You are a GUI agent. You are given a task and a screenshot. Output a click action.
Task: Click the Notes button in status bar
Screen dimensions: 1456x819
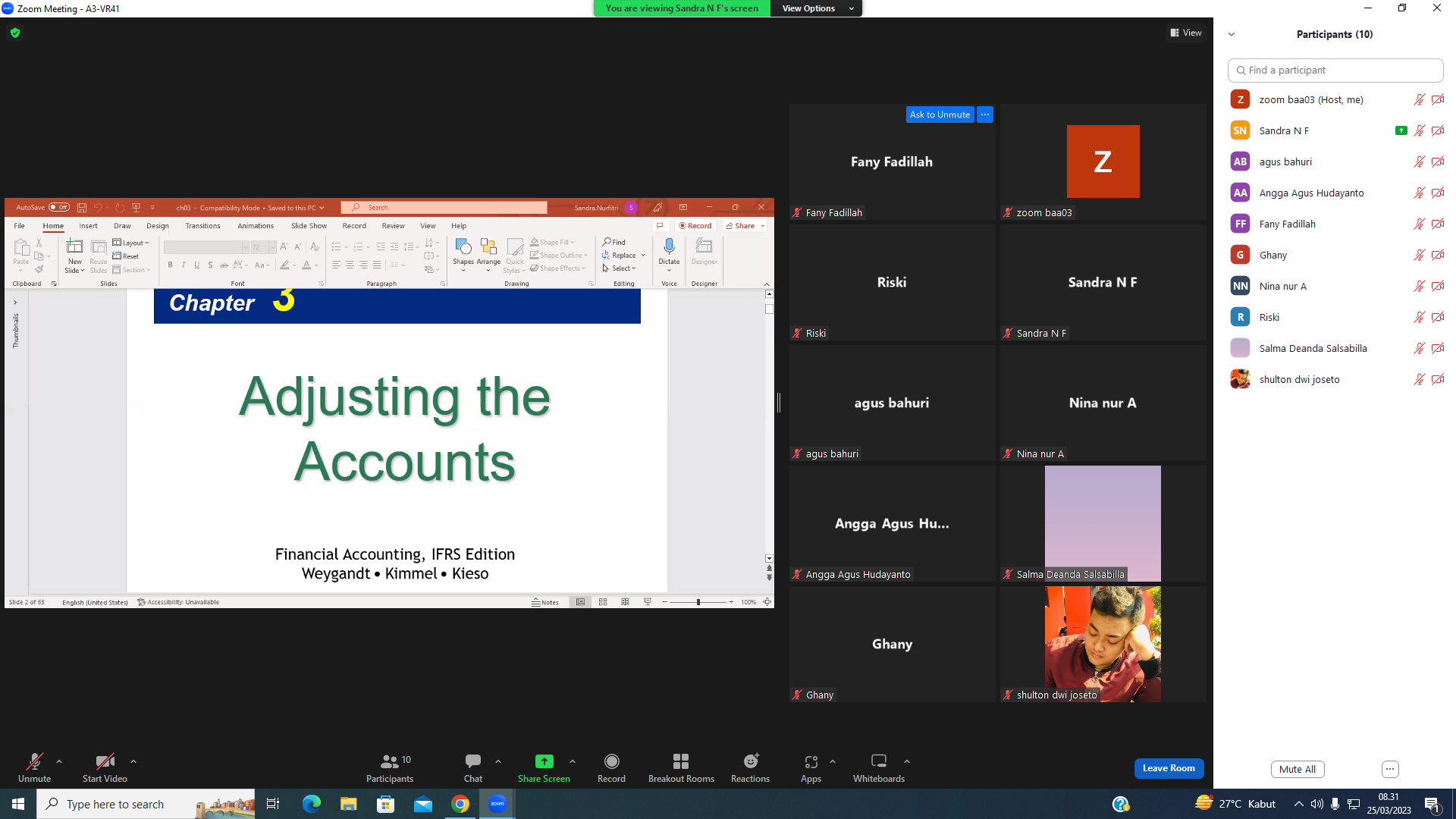[x=545, y=602]
